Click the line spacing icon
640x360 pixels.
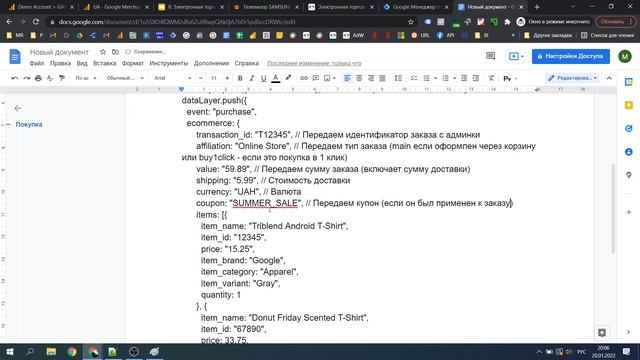pyautogui.click(x=398, y=78)
